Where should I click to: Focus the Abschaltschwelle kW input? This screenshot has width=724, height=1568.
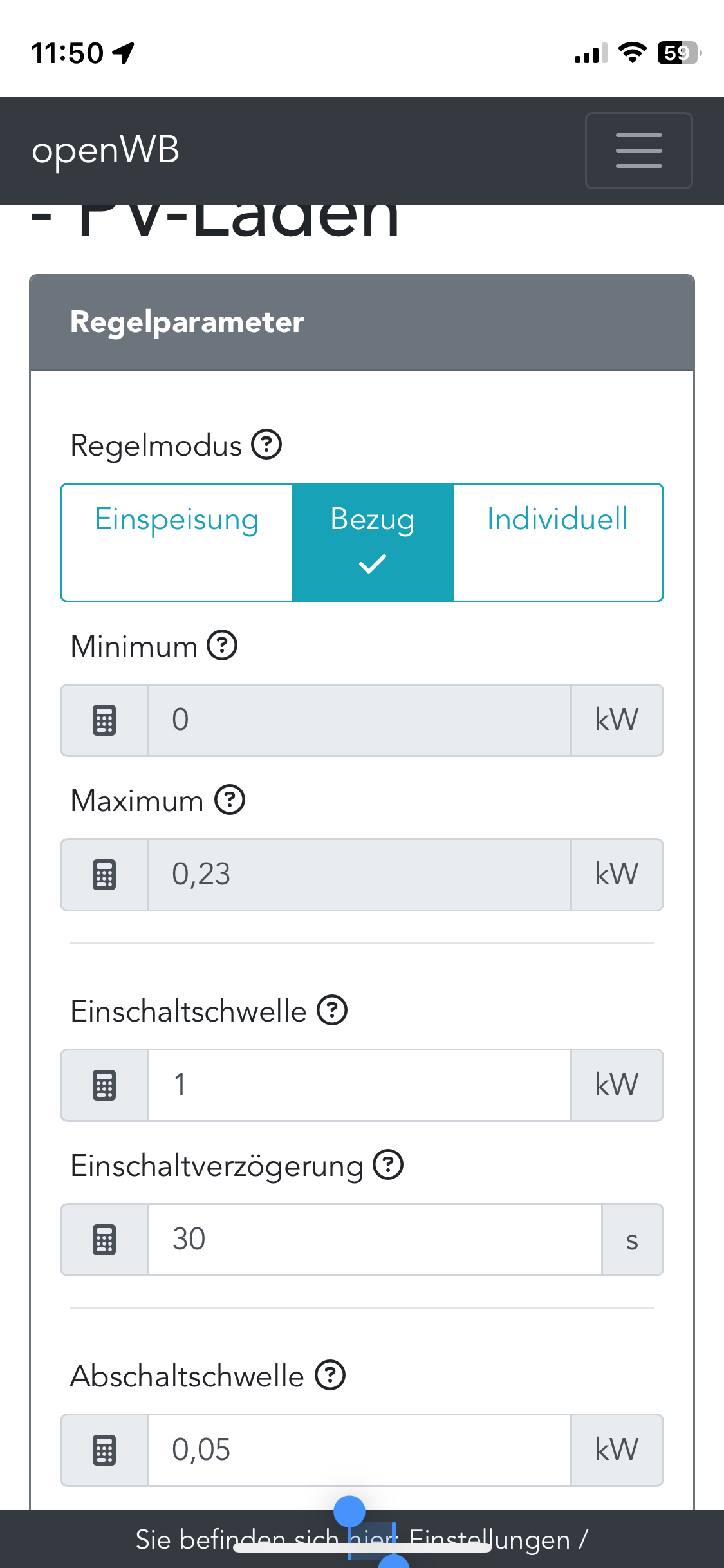pyautogui.click(x=359, y=1450)
